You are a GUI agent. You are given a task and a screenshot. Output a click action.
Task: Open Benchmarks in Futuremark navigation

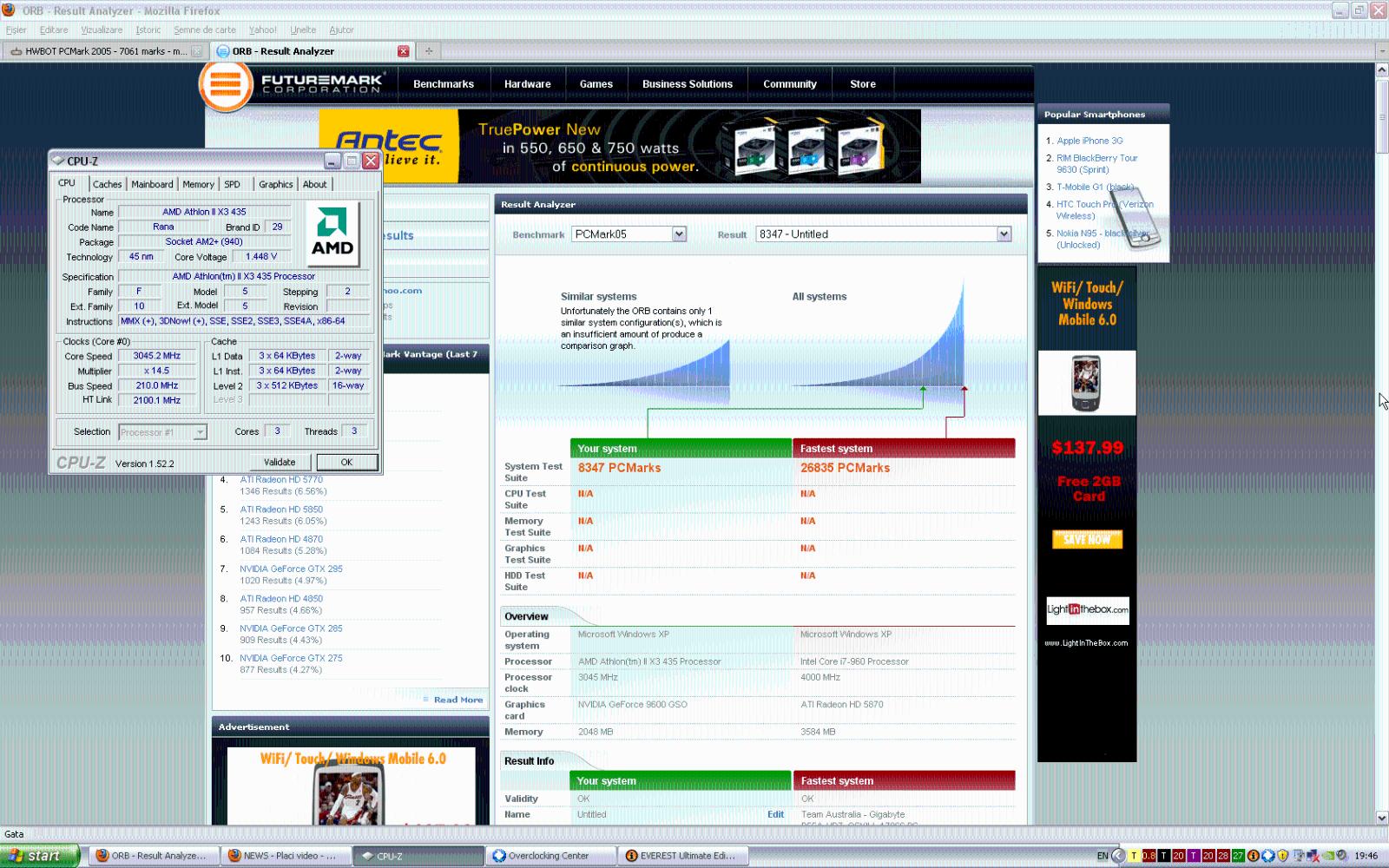444,84
